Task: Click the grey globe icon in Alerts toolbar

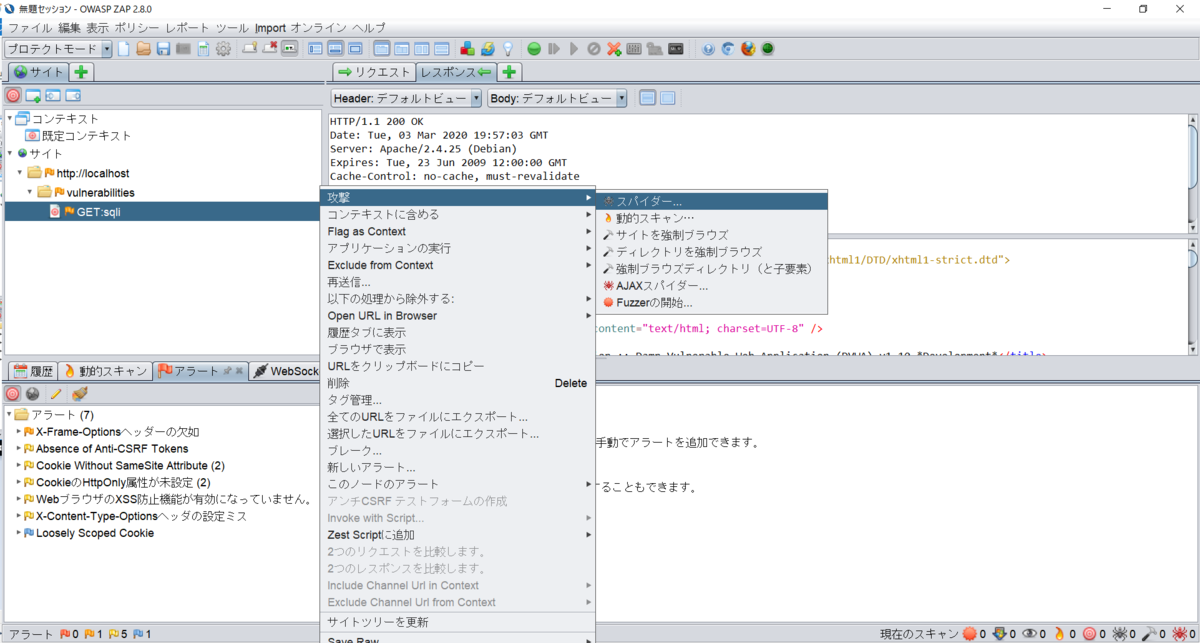Action: (x=32, y=394)
